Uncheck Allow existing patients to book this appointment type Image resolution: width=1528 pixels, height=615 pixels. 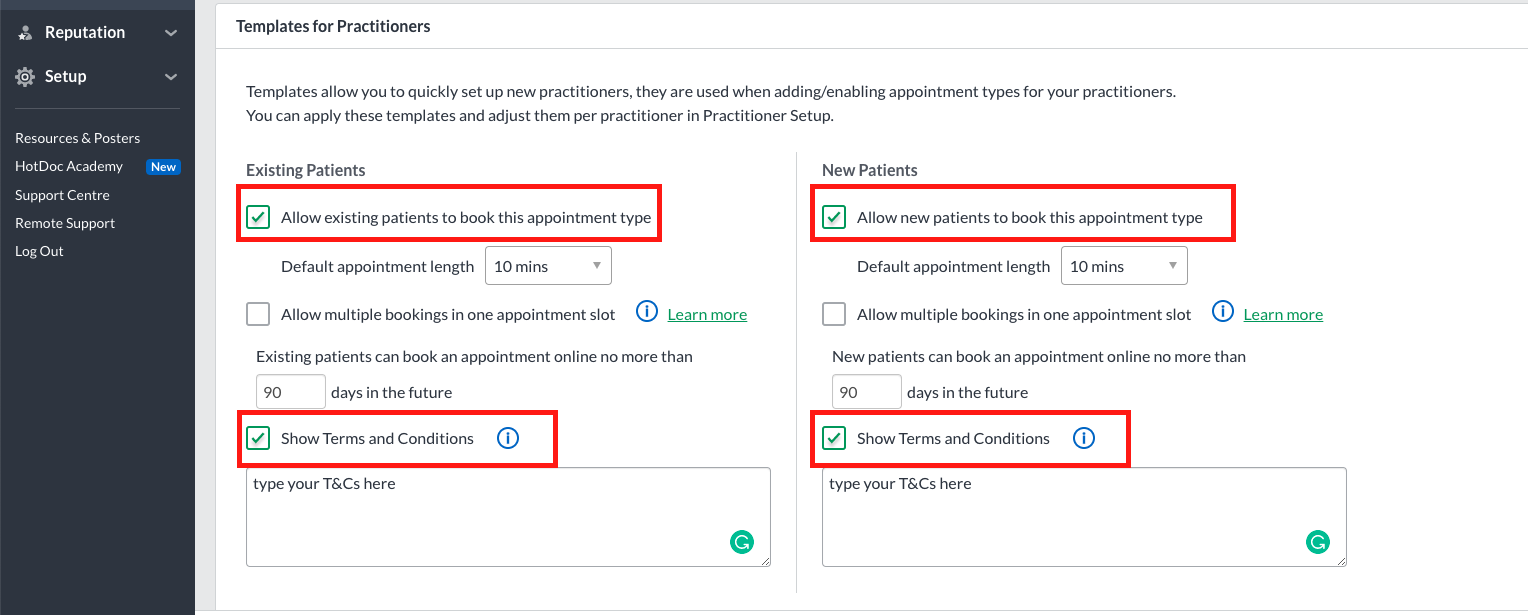click(x=258, y=217)
